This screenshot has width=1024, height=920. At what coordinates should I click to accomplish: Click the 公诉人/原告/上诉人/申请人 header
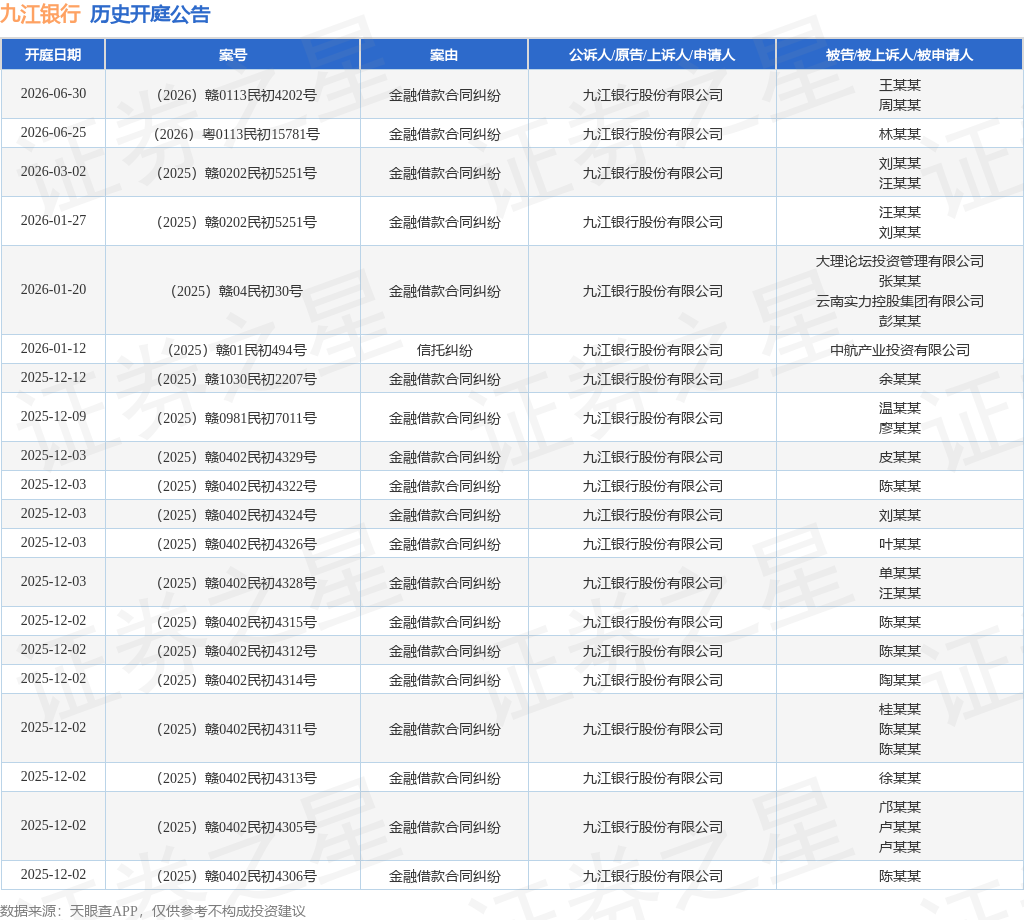coord(652,55)
